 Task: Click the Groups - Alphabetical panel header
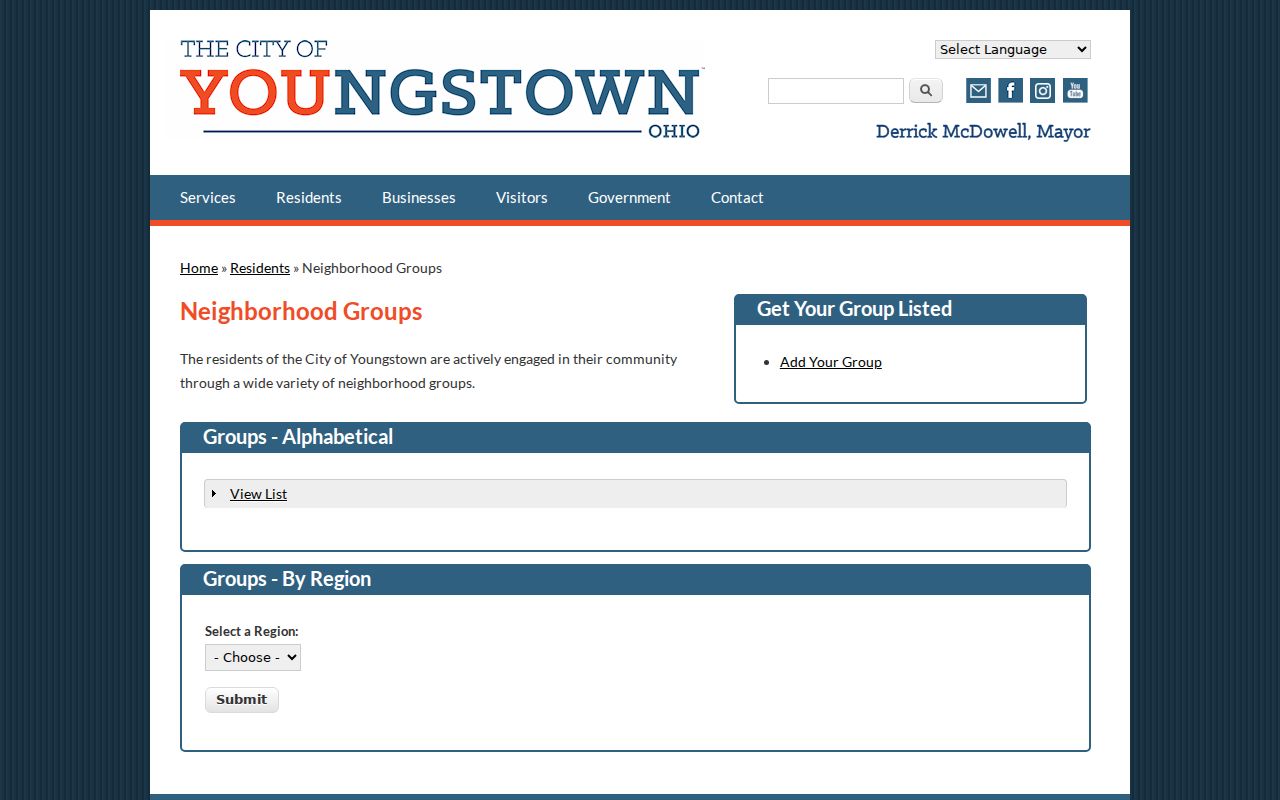click(635, 438)
